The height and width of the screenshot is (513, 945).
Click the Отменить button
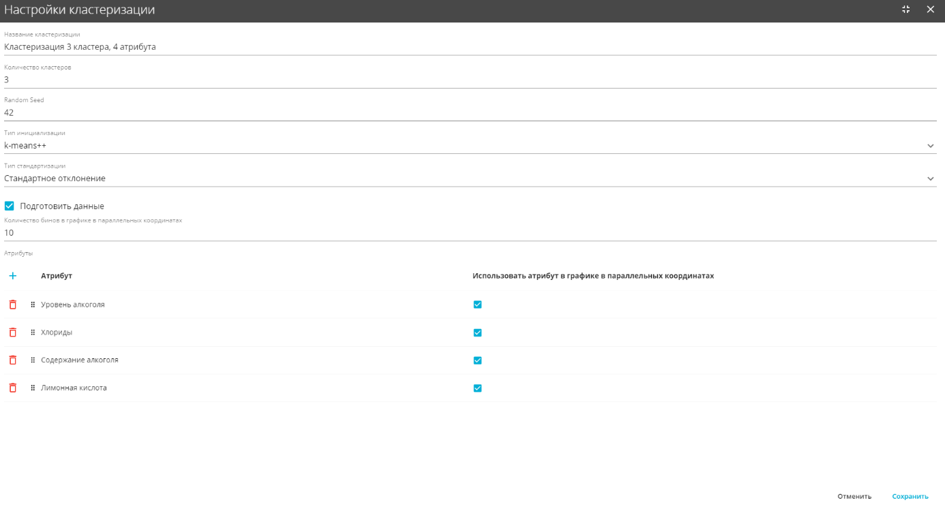tap(854, 496)
